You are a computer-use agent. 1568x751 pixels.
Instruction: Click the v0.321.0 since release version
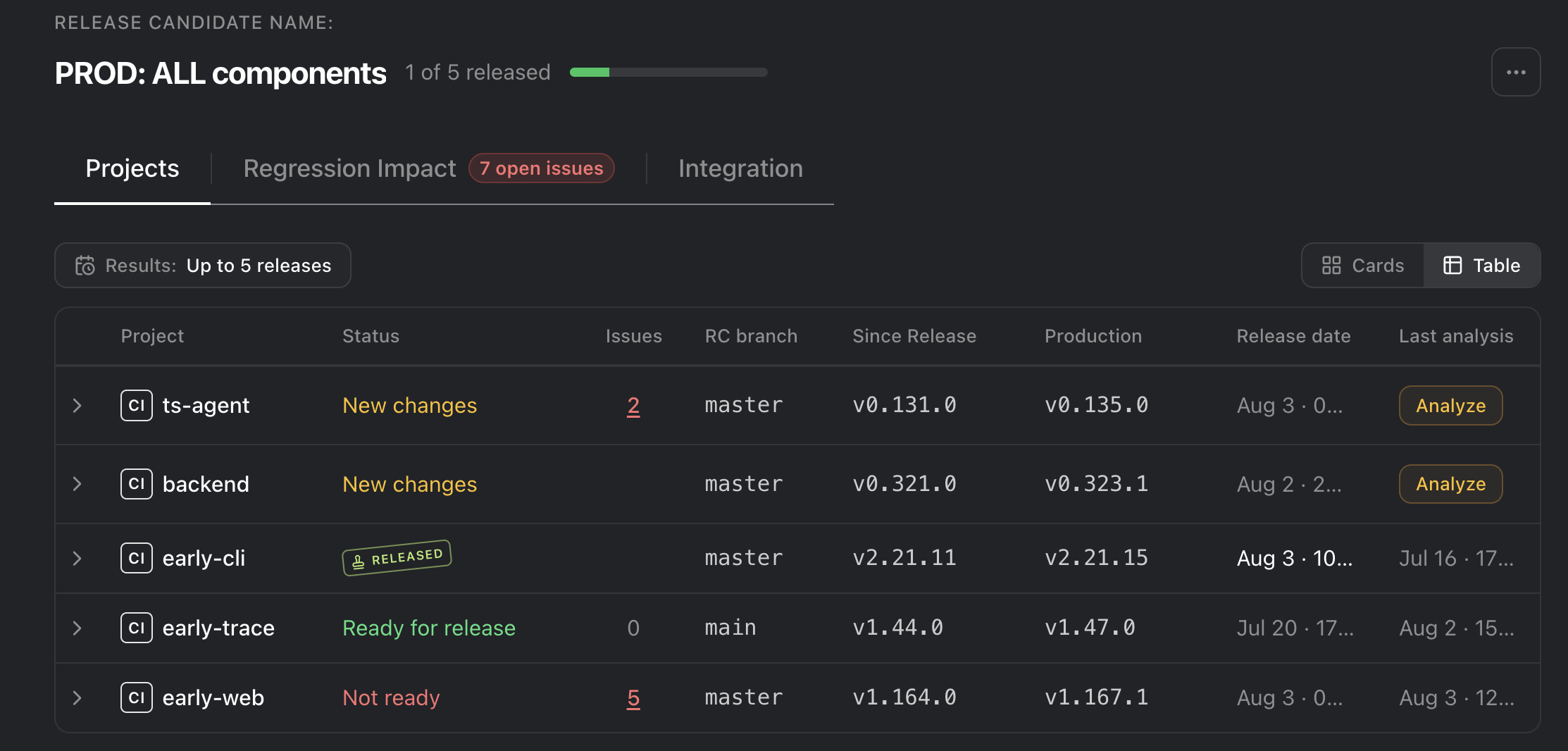[904, 484]
